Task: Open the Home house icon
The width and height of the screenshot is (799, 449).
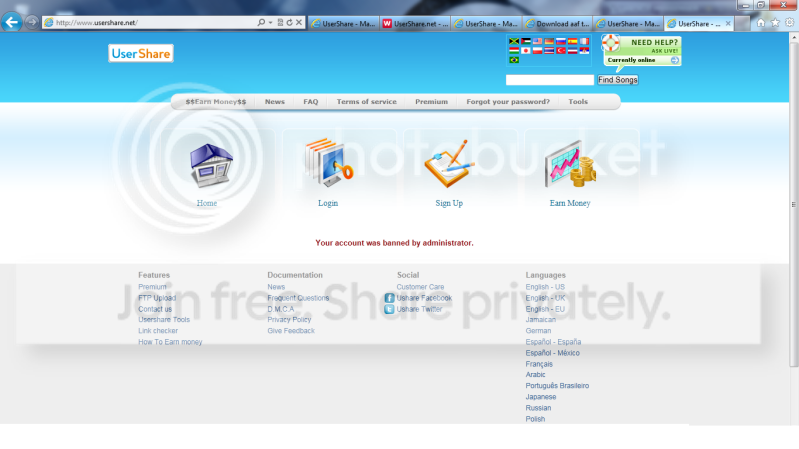Action: (211, 165)
